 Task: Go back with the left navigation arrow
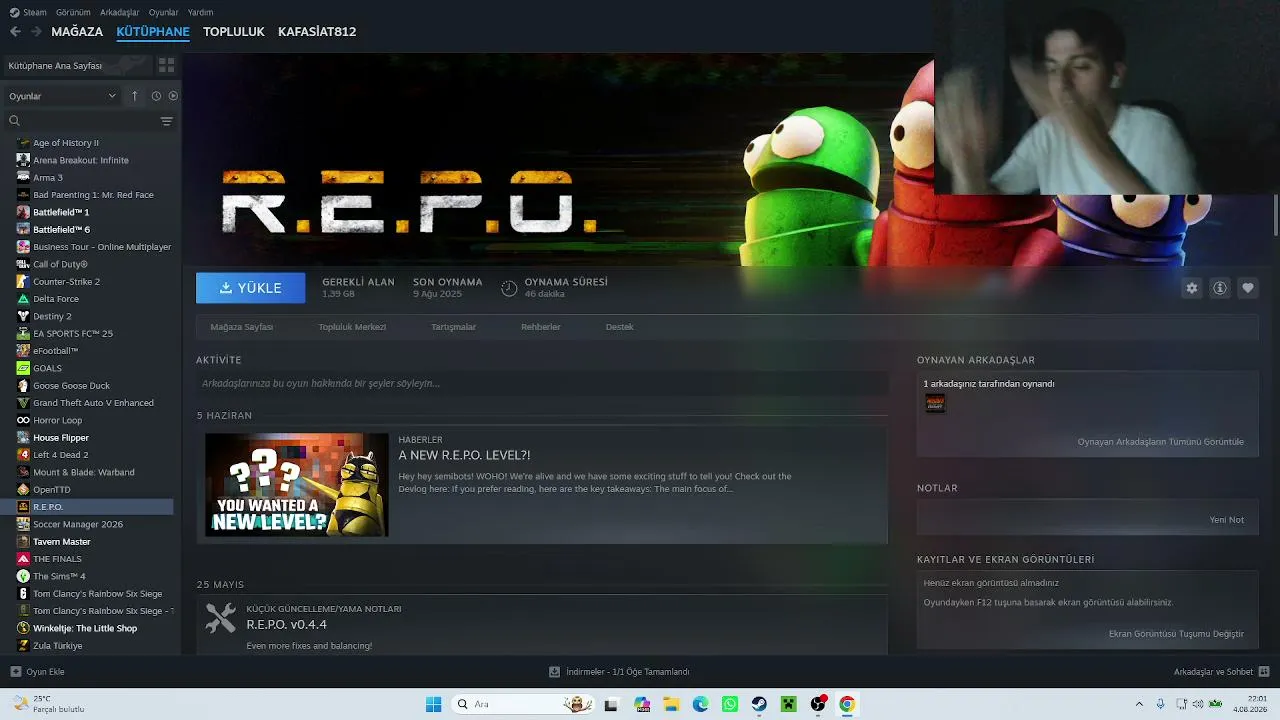pos(15,32)
